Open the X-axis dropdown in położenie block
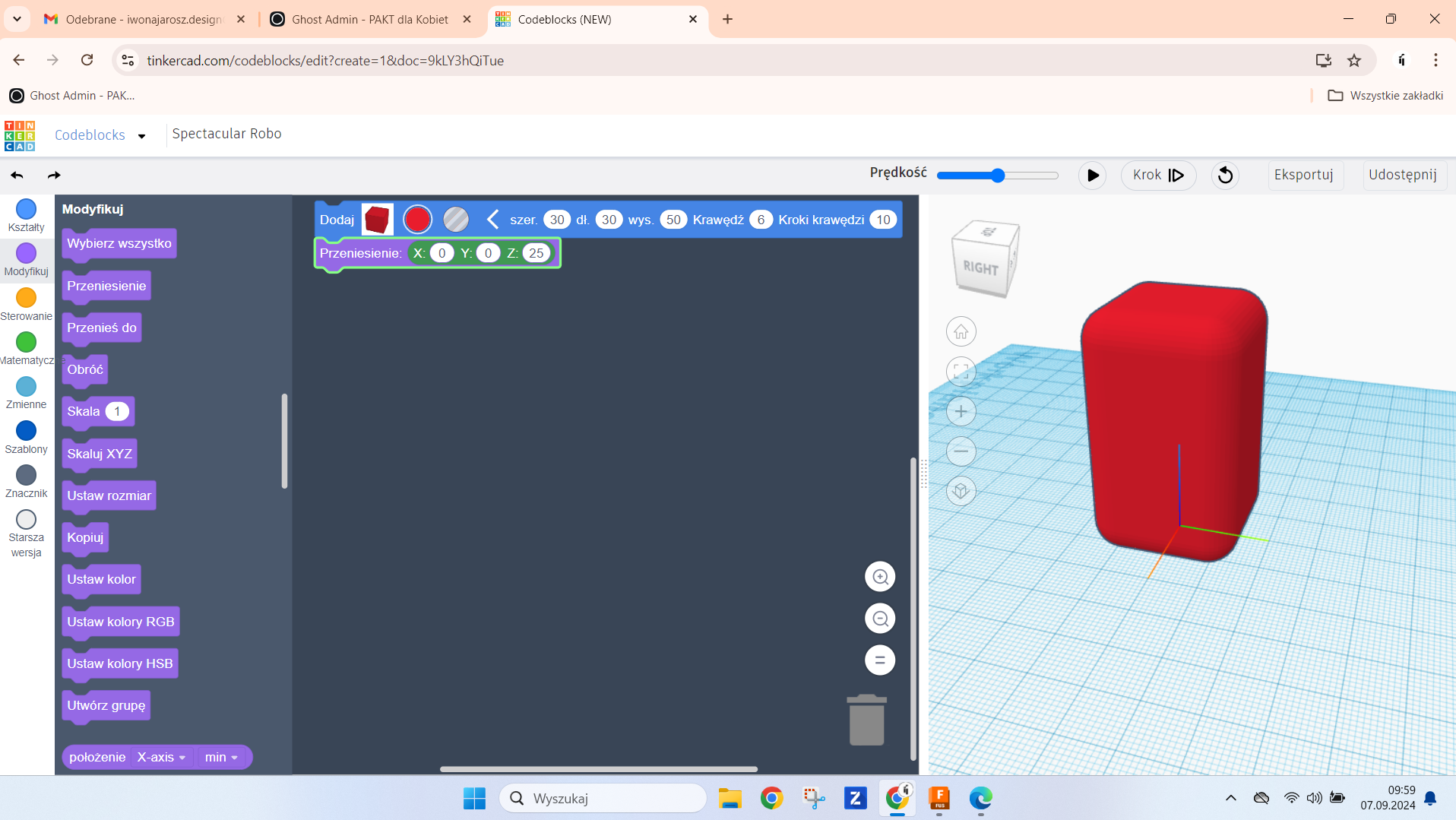The width and height of the screenshot is (1456, 820). (161, 757)
